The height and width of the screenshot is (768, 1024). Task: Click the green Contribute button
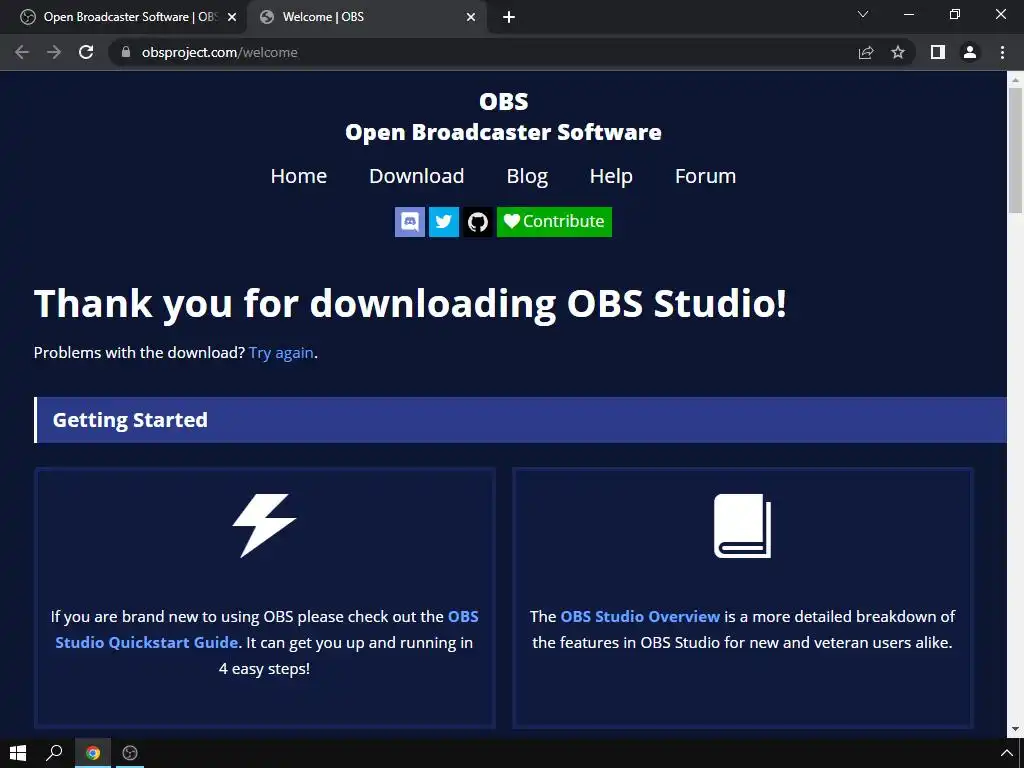pos(554,221)
